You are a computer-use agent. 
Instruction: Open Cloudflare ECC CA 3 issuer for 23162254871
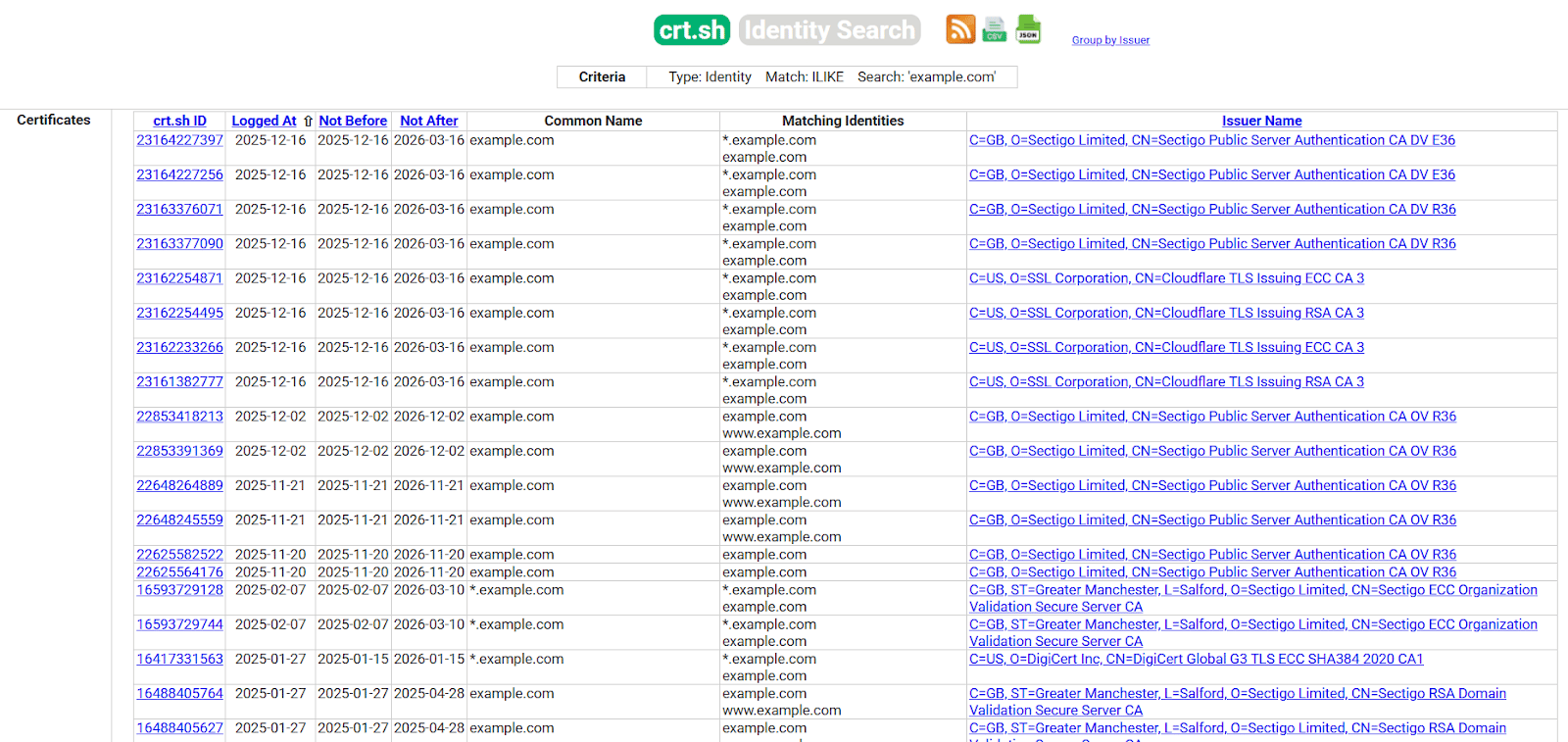pos(1166,278)
